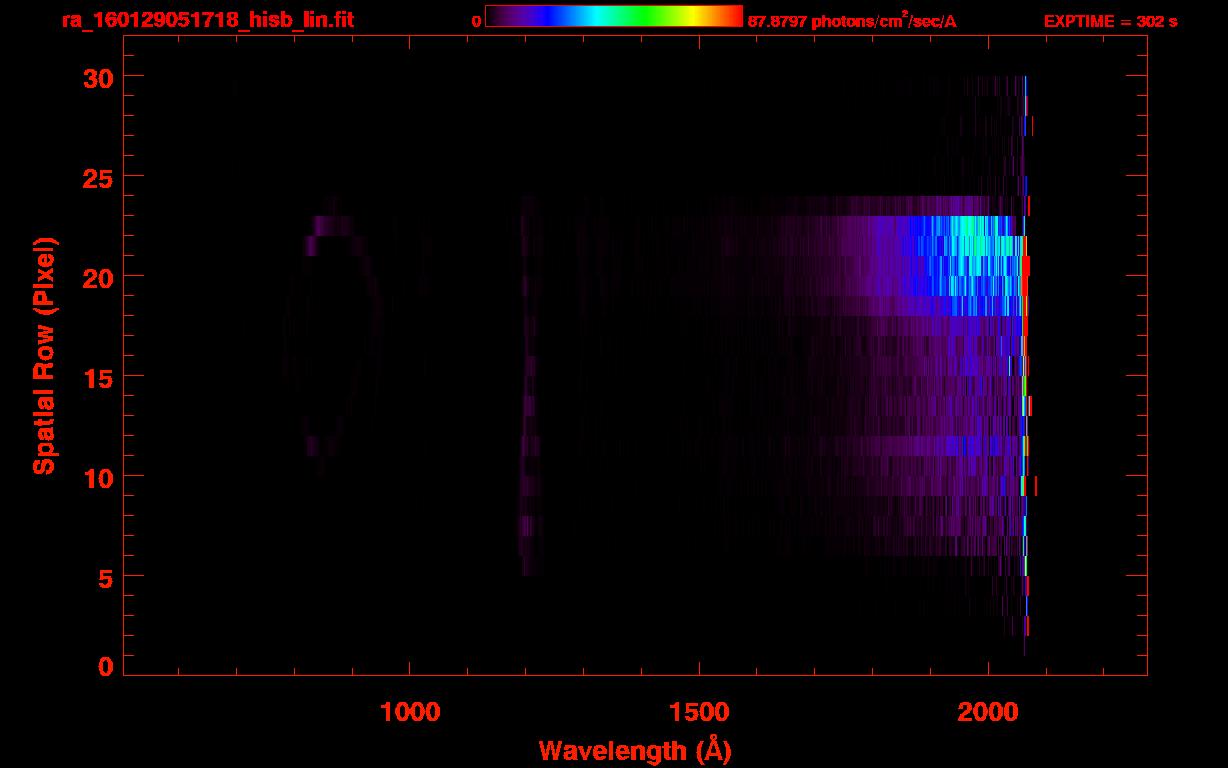Click the 2000 wavelength tick label
This screenshot has height=768, width=1228.
(988, 712)
